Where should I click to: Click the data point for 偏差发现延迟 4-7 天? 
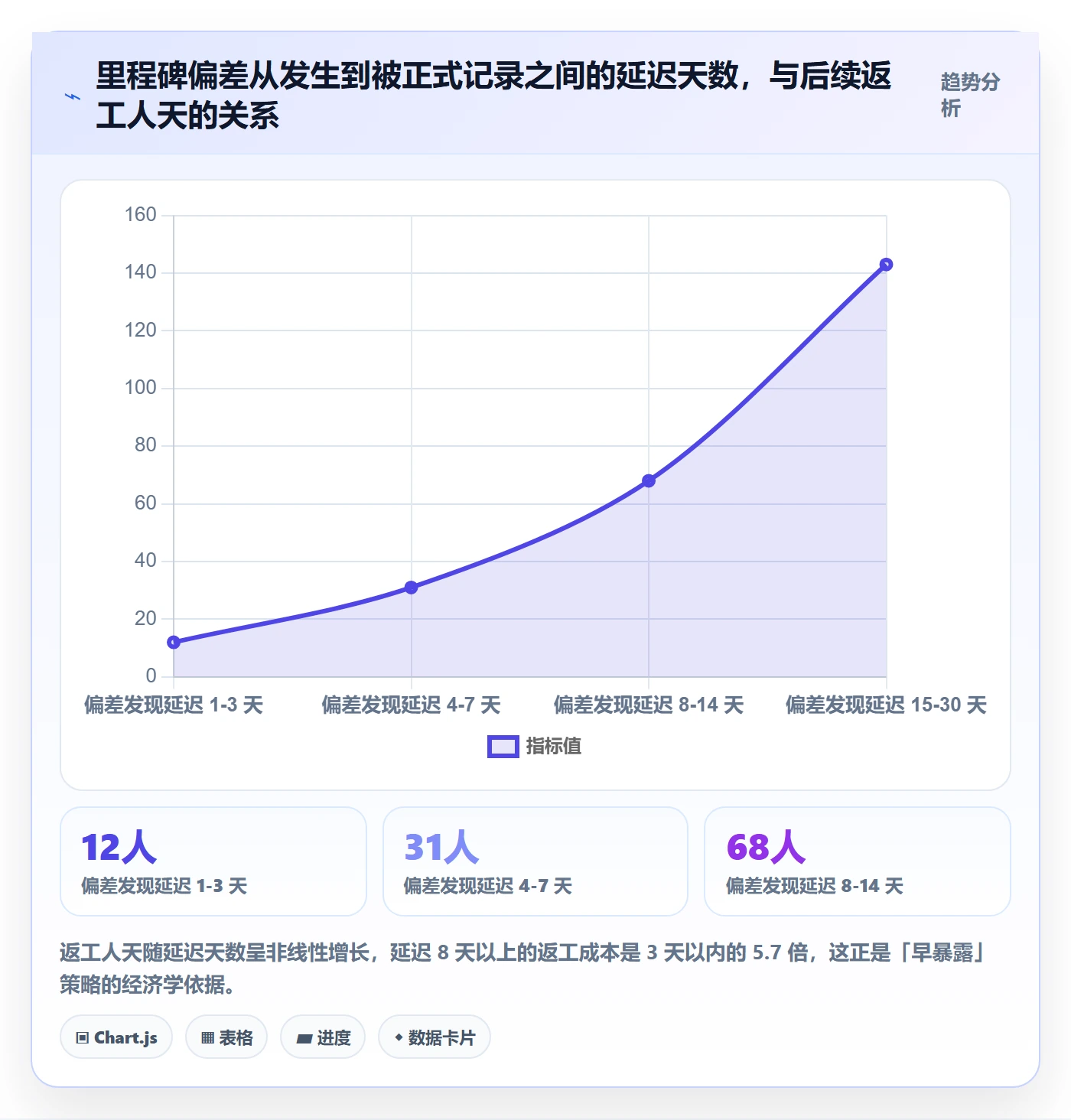[x=412, y=588]
